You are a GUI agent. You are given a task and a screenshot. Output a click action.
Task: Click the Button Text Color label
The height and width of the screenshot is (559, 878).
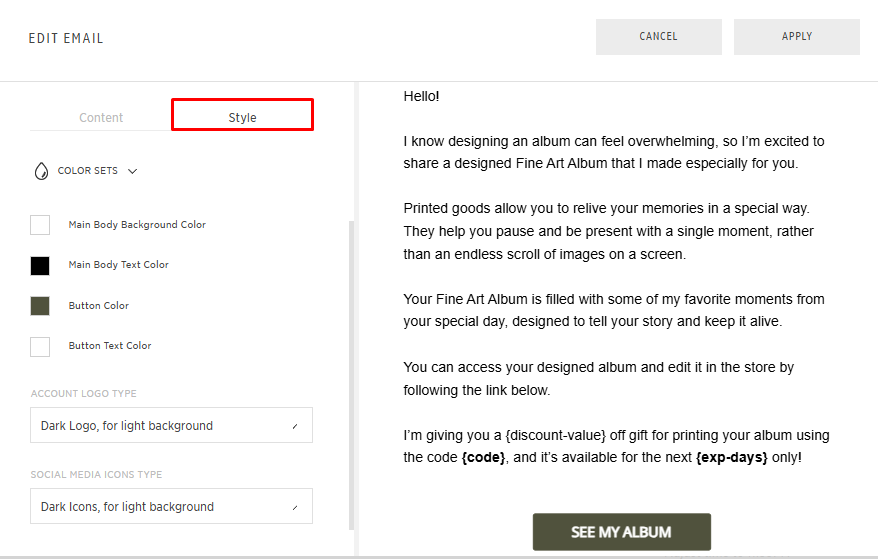pyautogui.click(x=110, y=346)
